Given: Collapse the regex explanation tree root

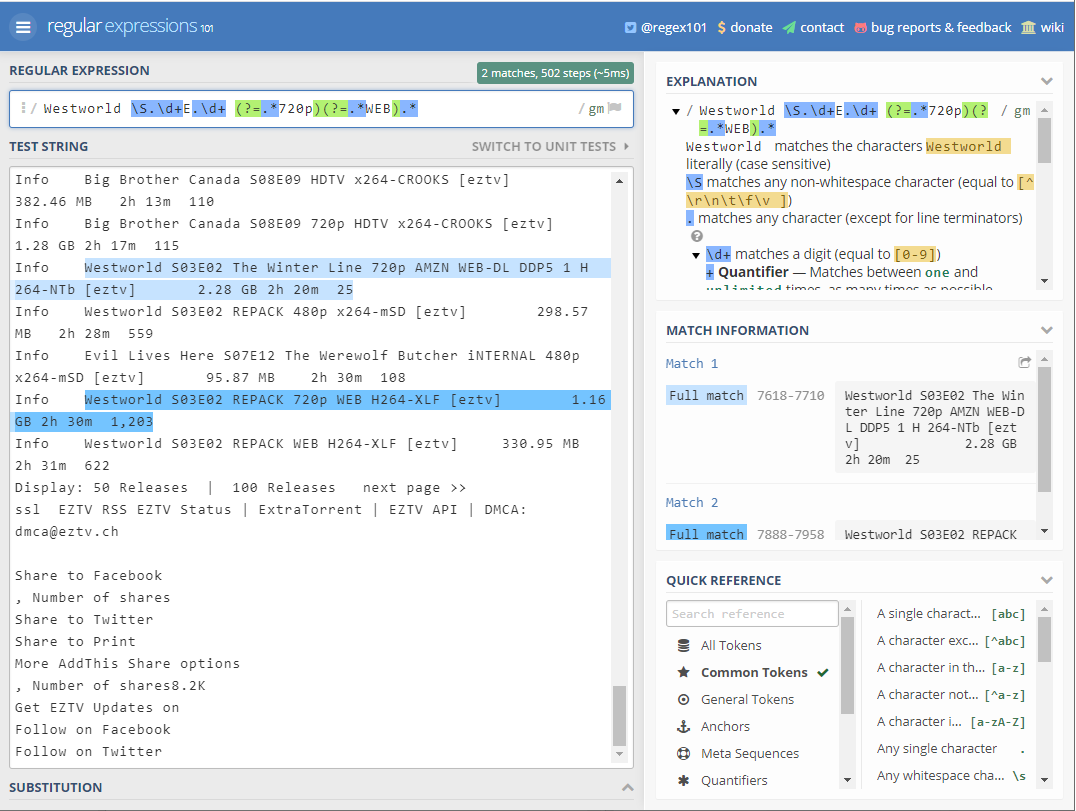Looking at the screenshot, I should [676, 111].
